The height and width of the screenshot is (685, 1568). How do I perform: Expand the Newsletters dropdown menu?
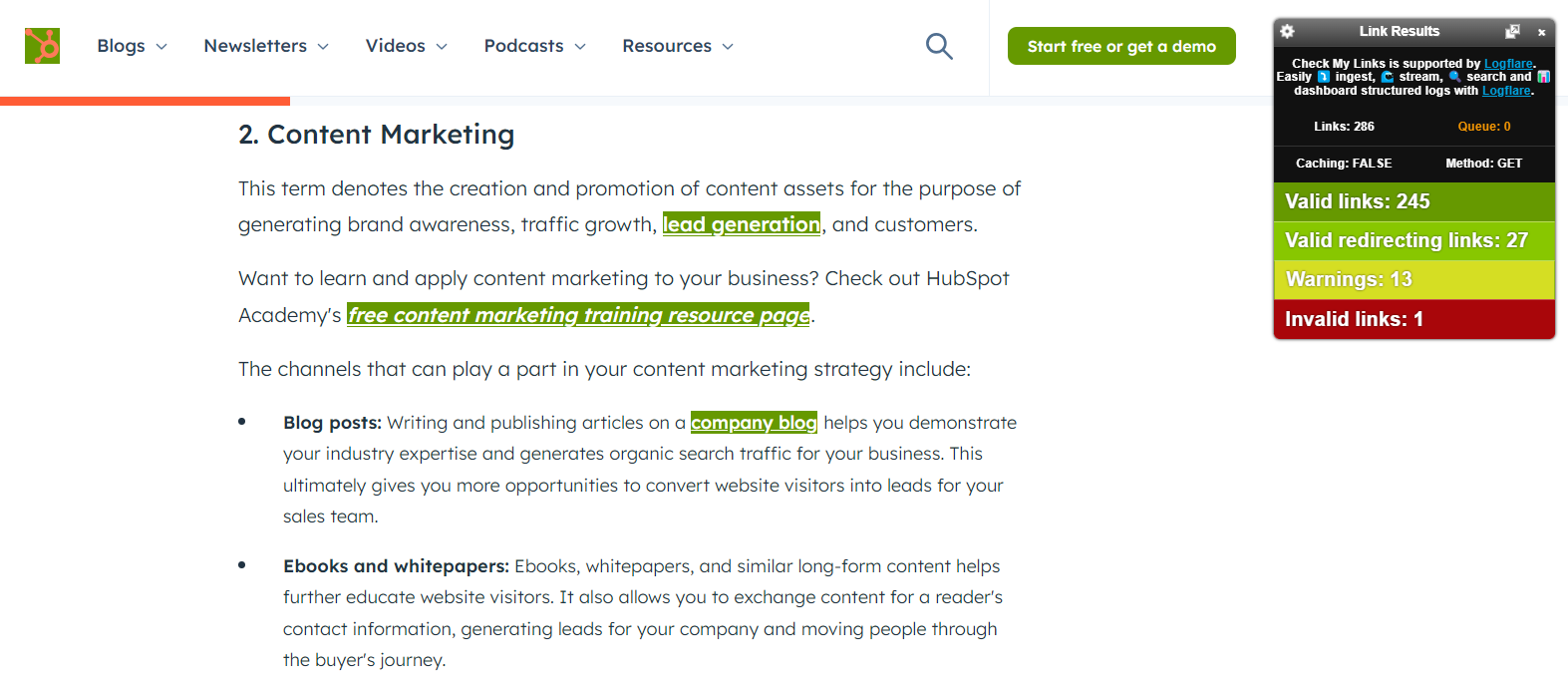[x=266, y=46]
